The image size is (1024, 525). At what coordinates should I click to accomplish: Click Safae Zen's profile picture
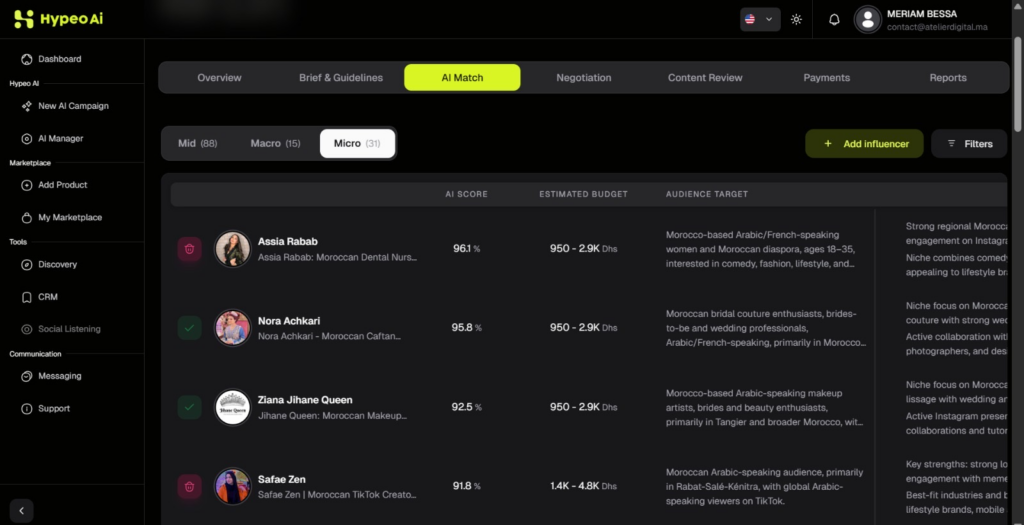[232, 486]
